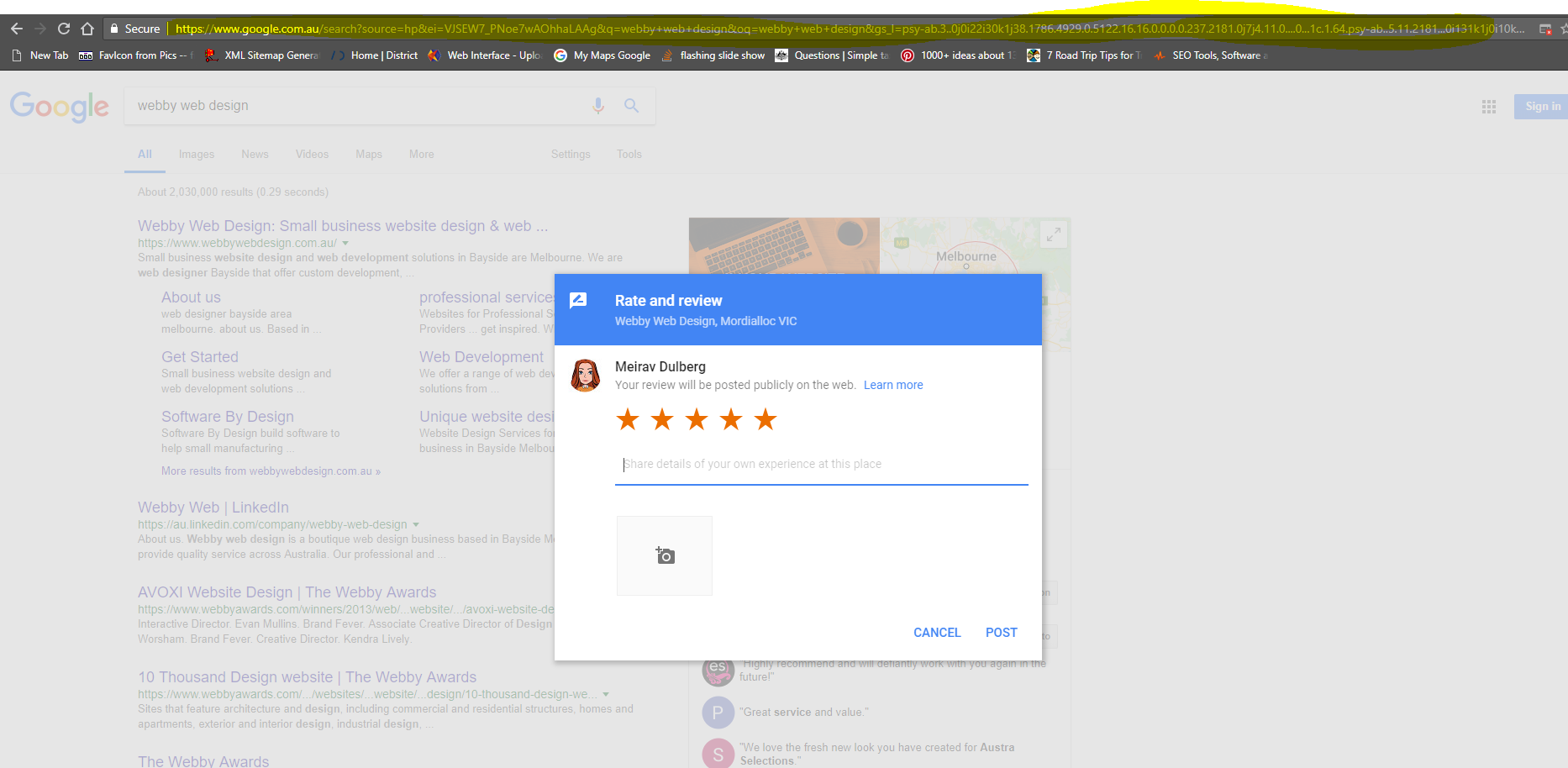Viewport: 1568px width, 768px height.
Task: Click the browser address bar URL
Action: coord(849,29)
